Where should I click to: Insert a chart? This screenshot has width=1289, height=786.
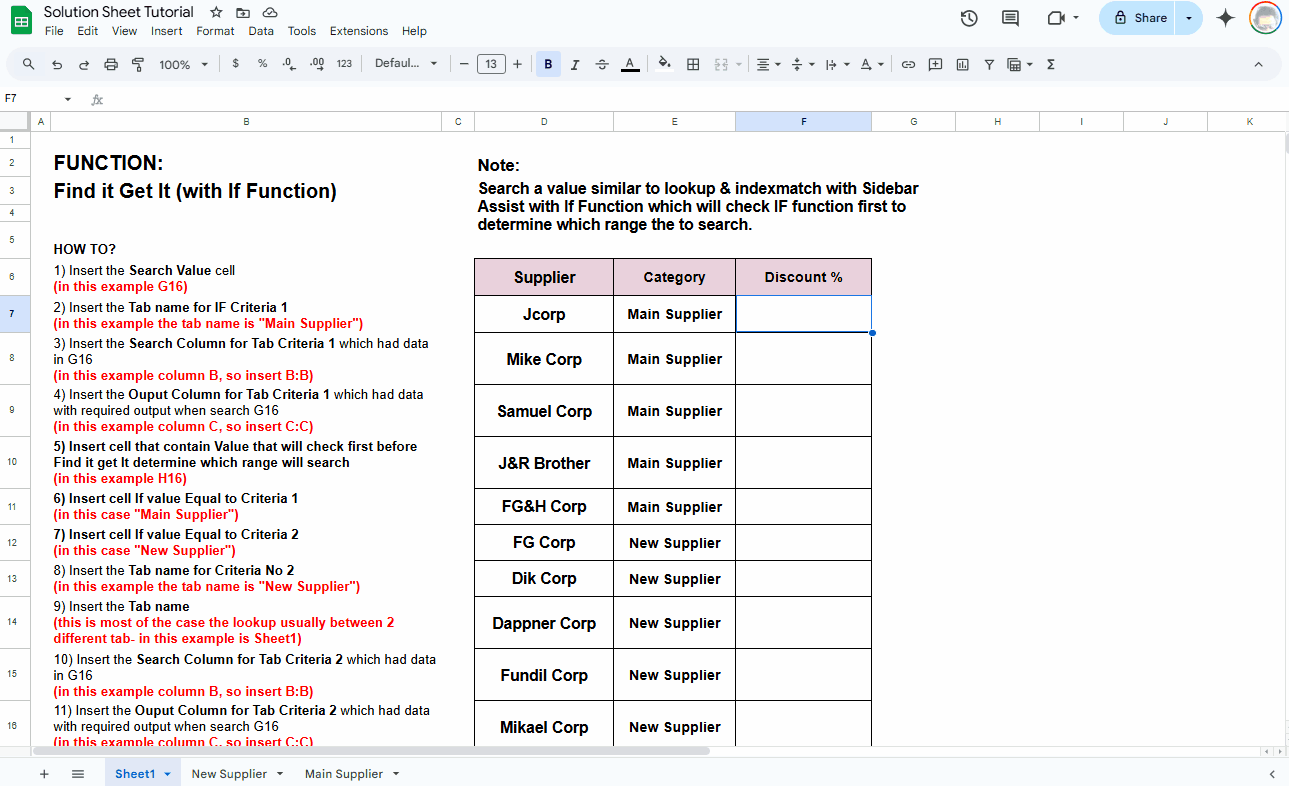click(x=962, y=64)
